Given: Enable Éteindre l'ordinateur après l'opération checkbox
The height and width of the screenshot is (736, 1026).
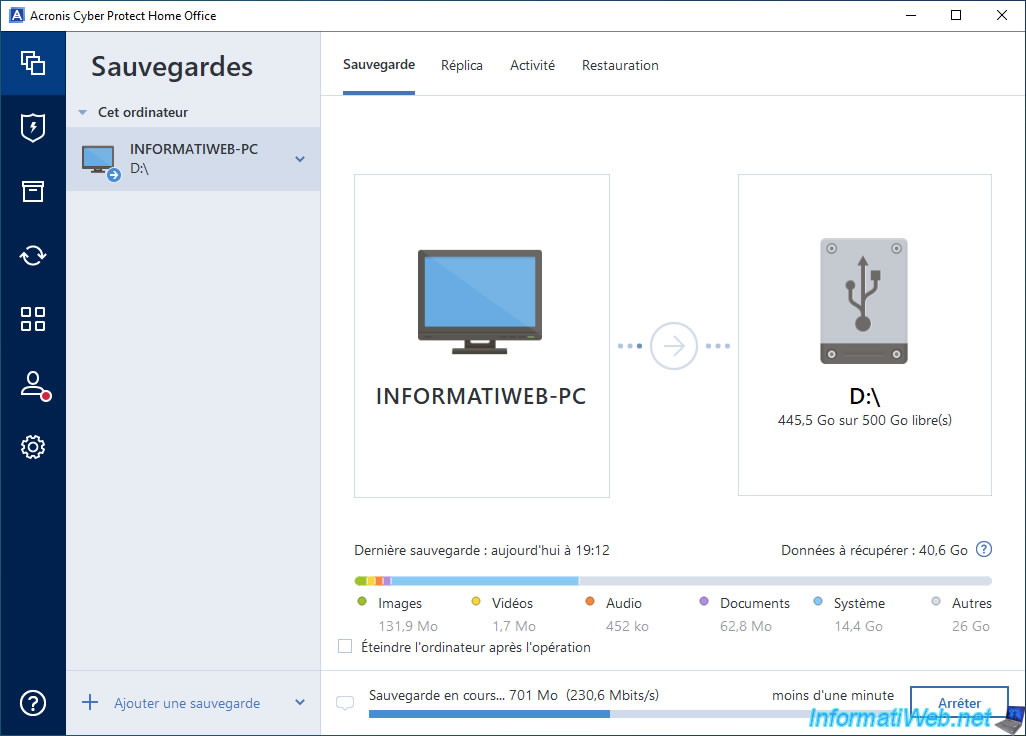Looking at the screenshot, I should (345, 646).
